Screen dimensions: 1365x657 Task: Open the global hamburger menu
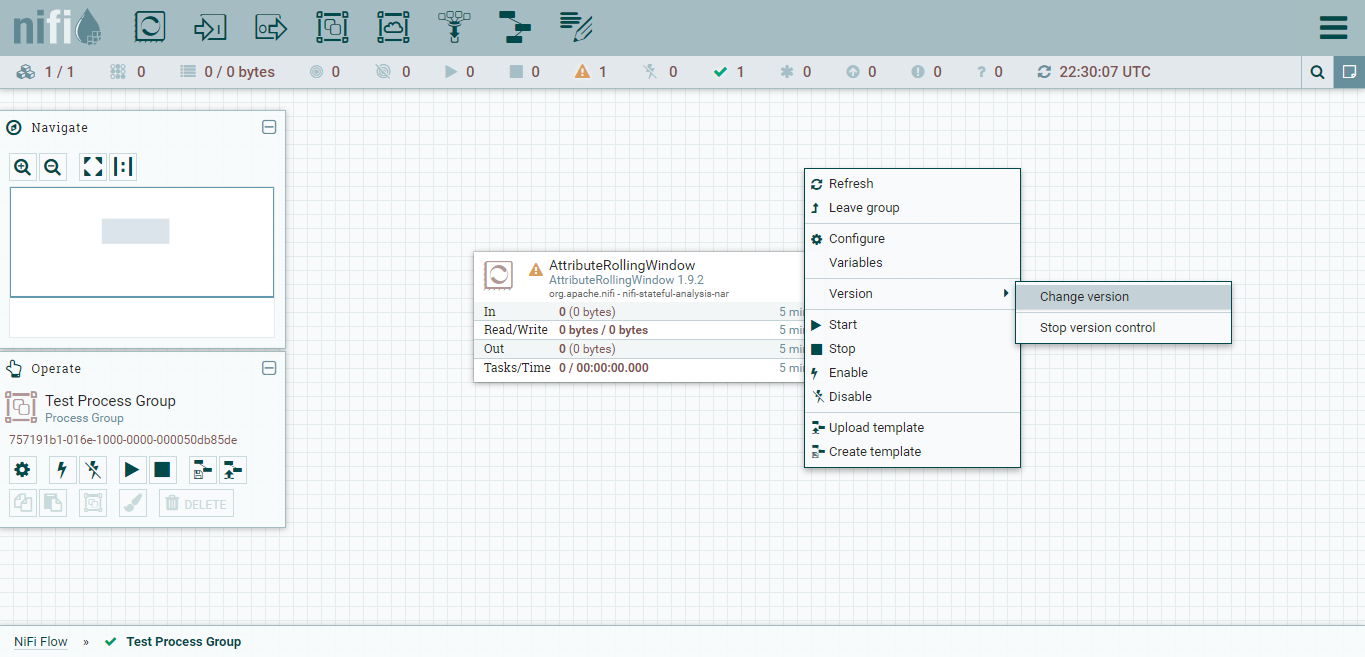tap(1333, 27)
